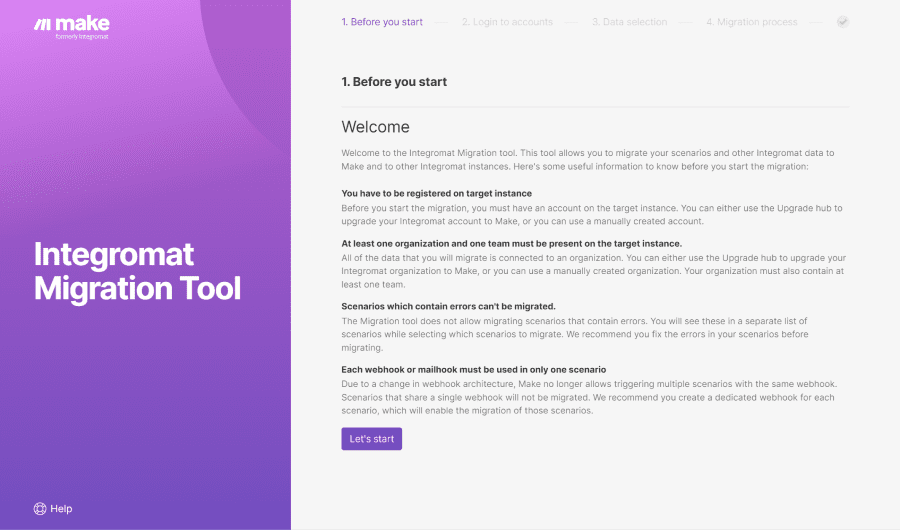Click the paragraph starting 'Due to a change'
Viewport: 900px width, 530px height.
(589, 397)
